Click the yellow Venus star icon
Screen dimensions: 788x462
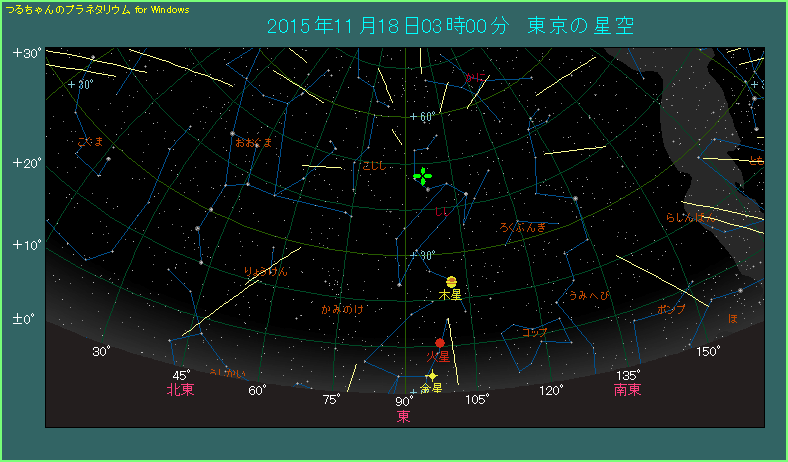pos(432,376)
